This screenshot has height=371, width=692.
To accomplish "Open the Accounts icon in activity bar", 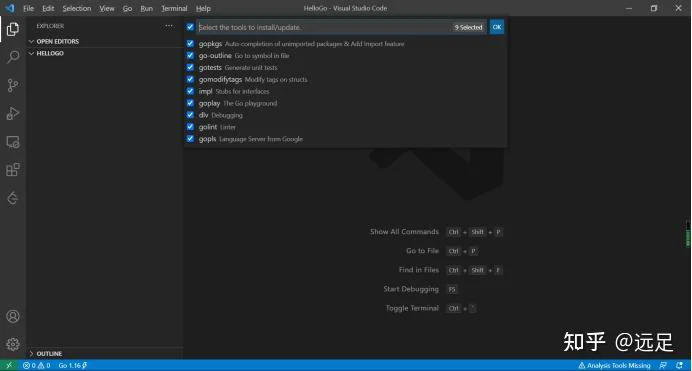I will (13, 316).
